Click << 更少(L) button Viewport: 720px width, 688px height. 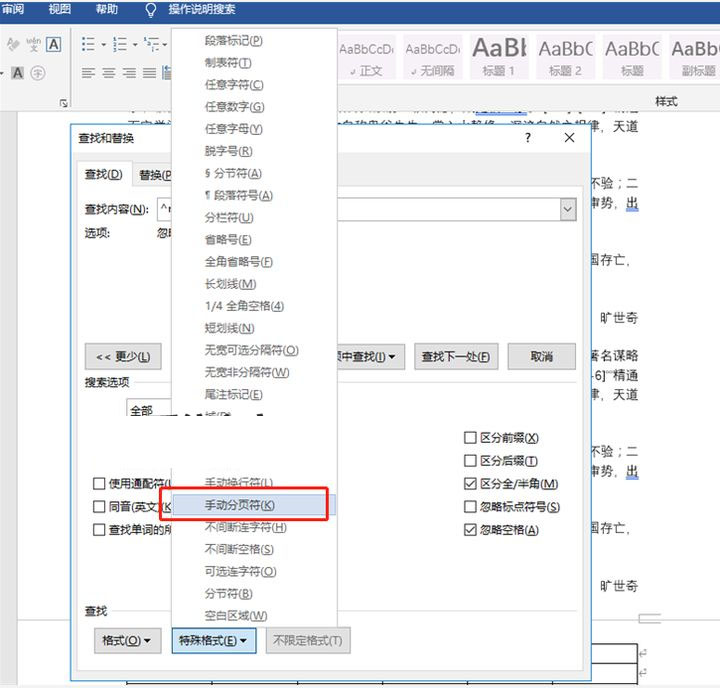pyautogui.click(x=123, y=356)
